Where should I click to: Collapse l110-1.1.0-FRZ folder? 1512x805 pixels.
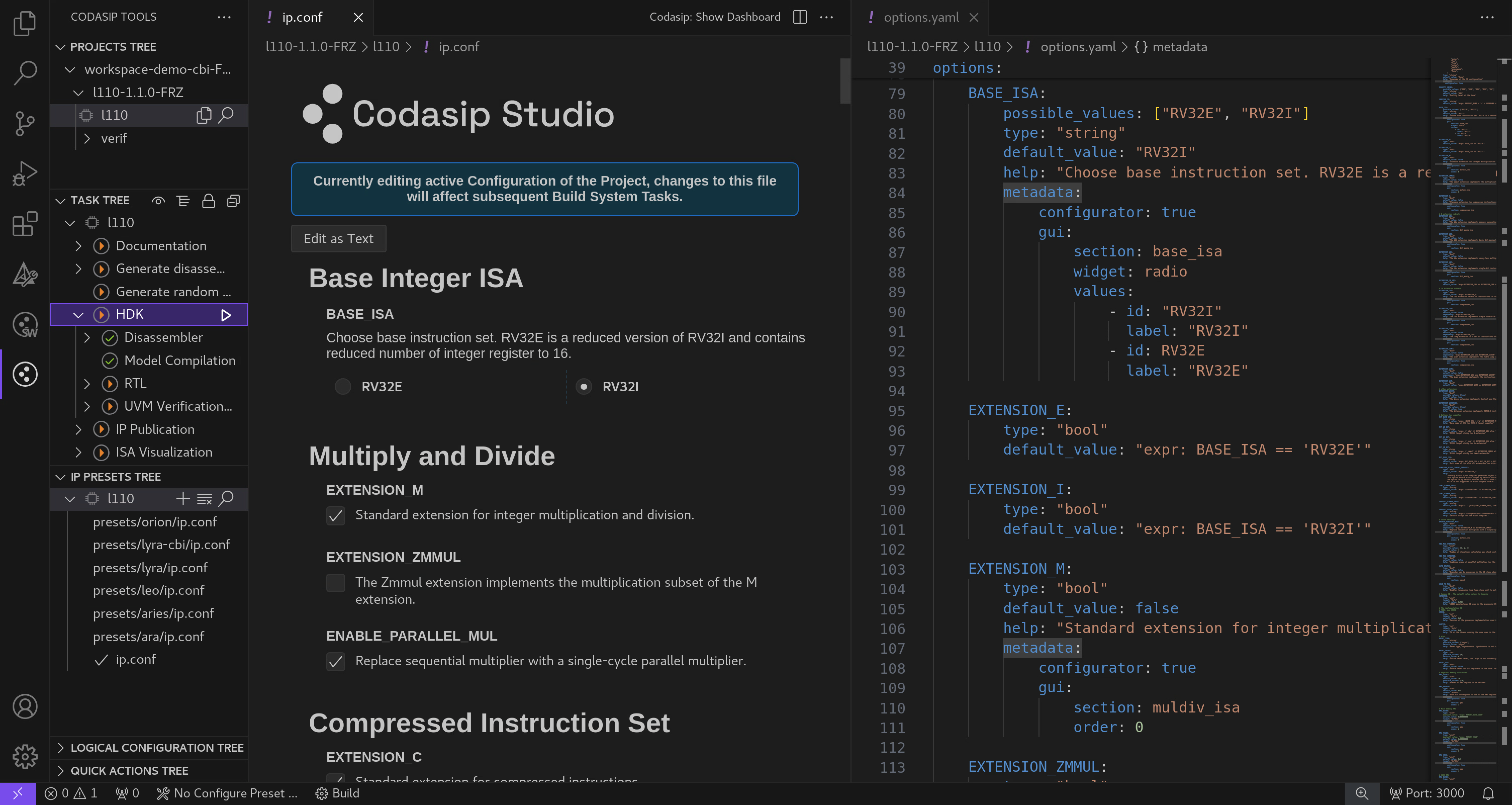tap(79, 93)
